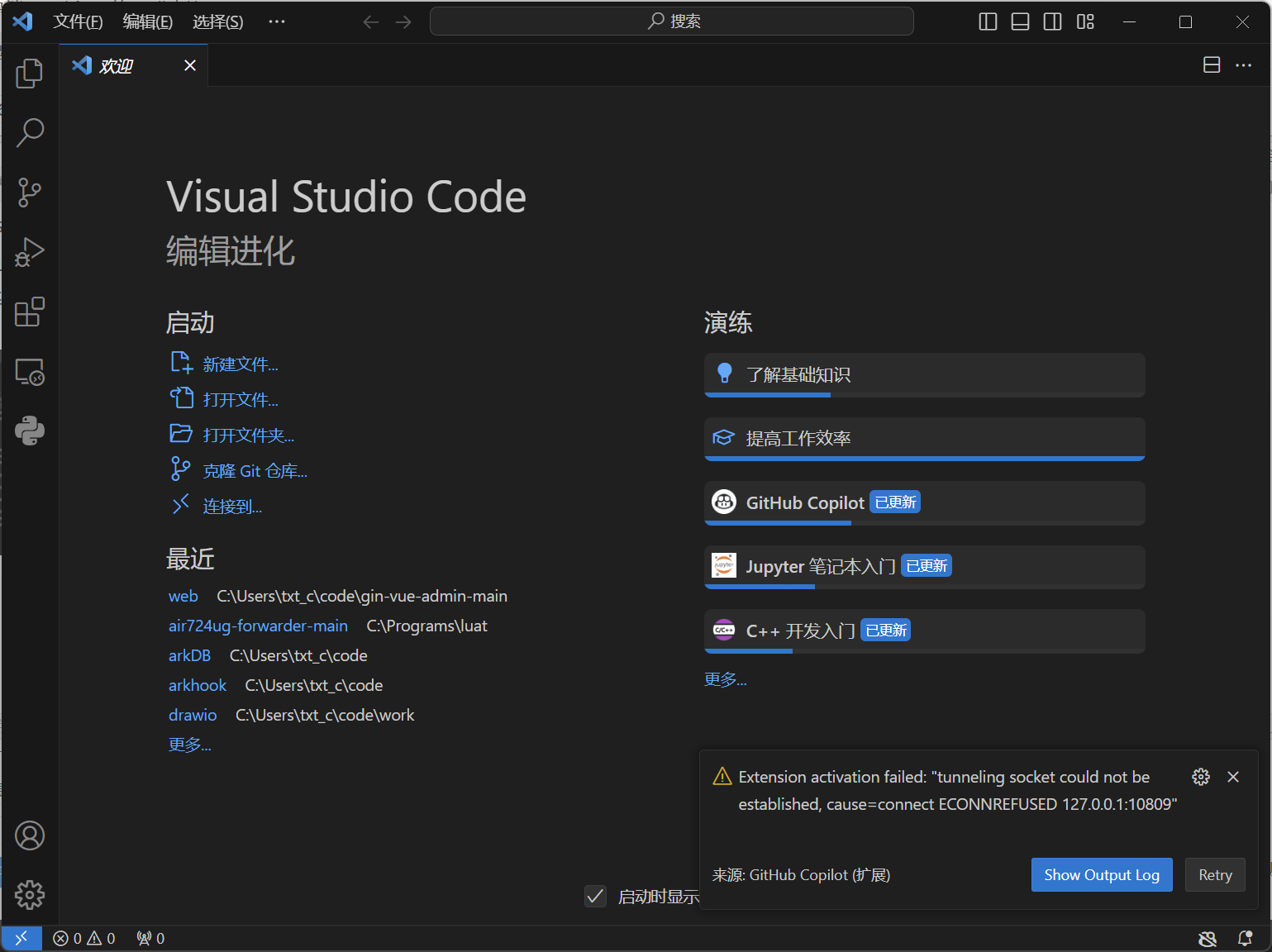Open the GitHub Copilot walkthrough
Image resolution: width=1272 pixels, height=952 pixels.
(x=925, y=503)
